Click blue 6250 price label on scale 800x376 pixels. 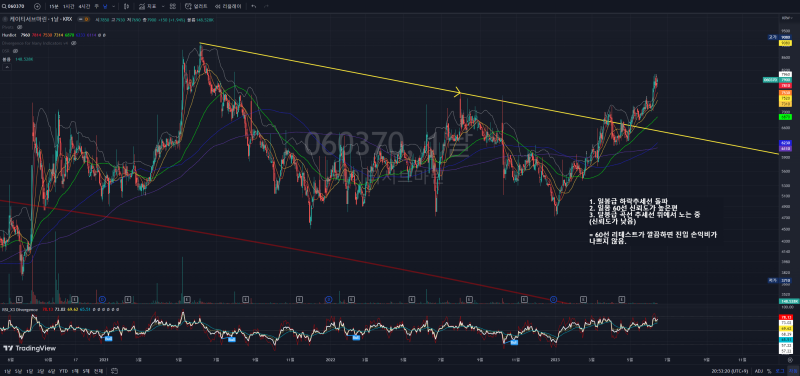pyautogui.click(x=786, y=143)
